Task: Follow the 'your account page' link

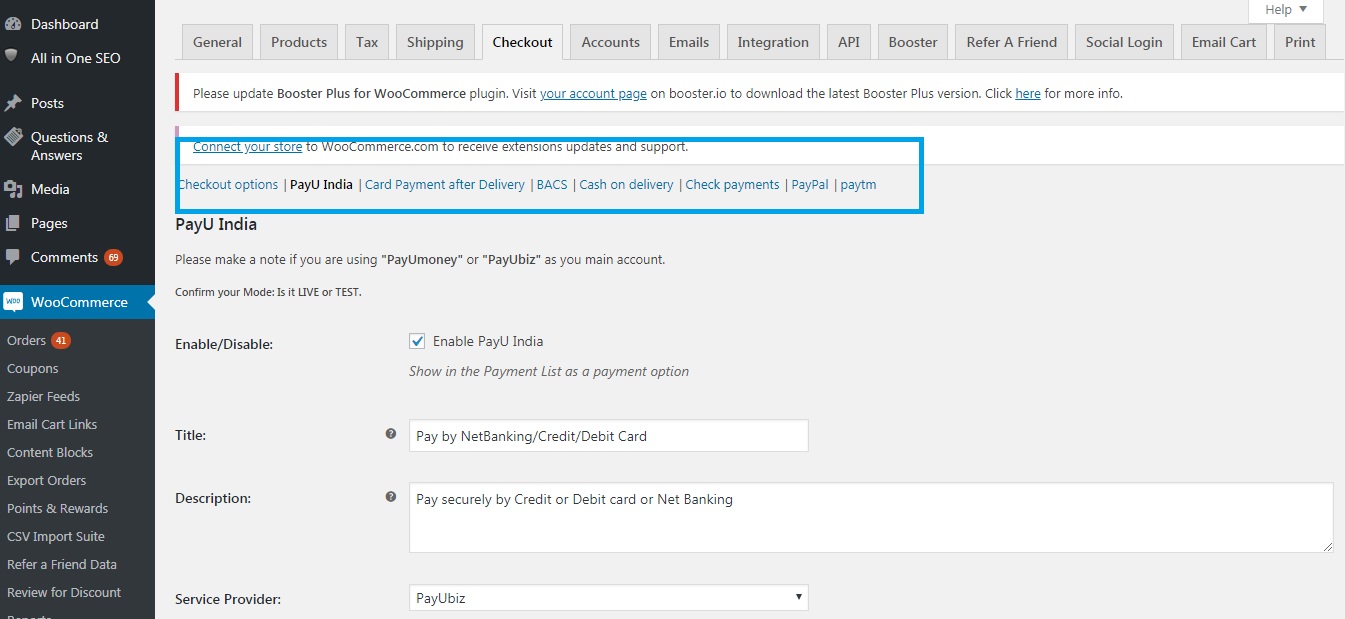Action: click(593, 93)
